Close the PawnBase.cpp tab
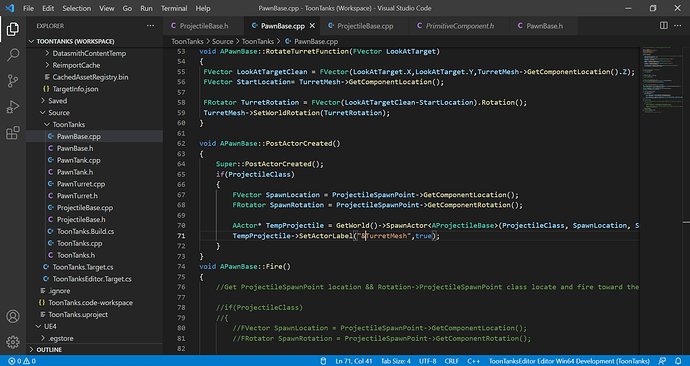 [x=312, y=26]
